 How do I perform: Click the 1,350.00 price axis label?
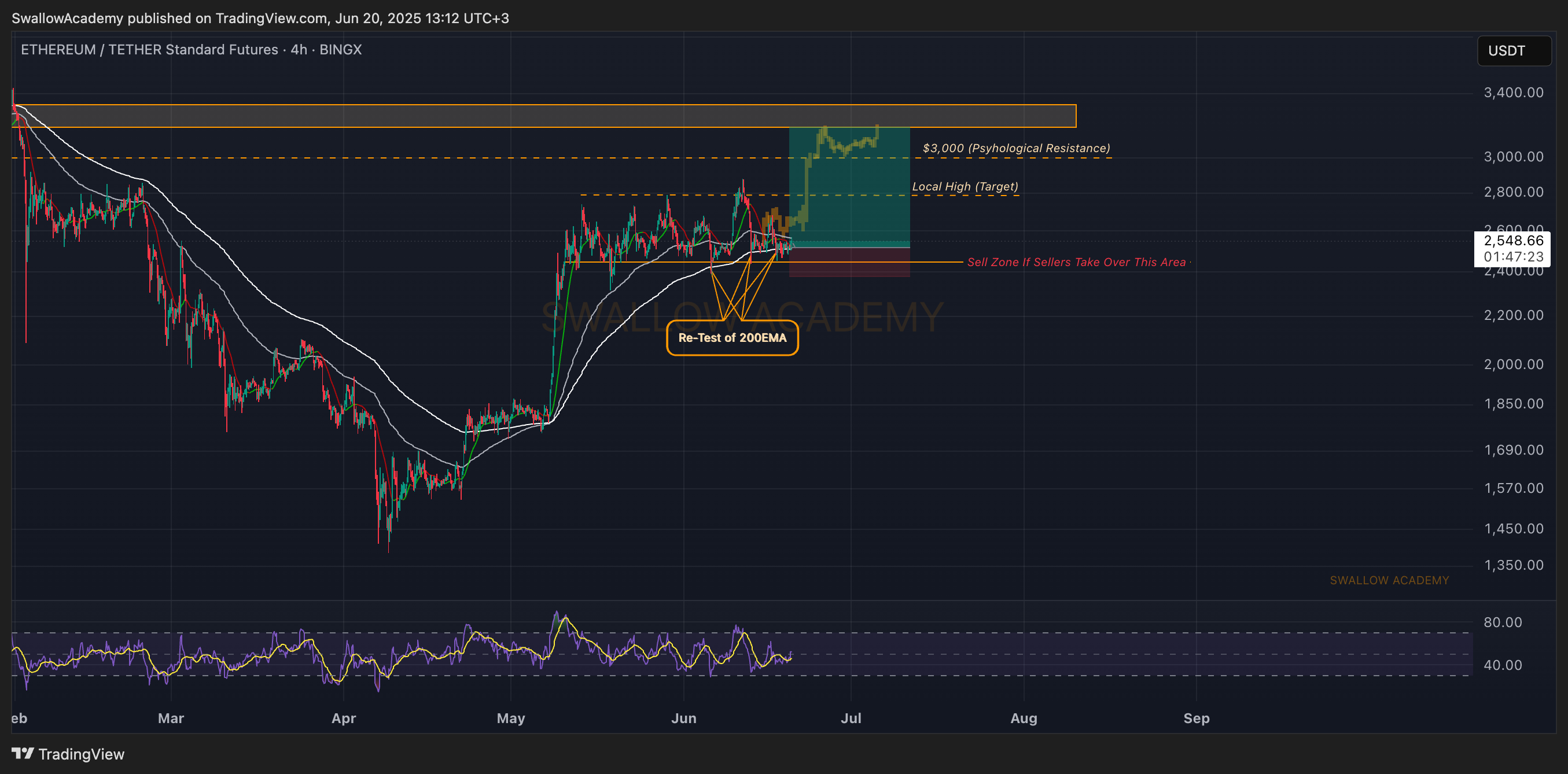click(1513, 565)
